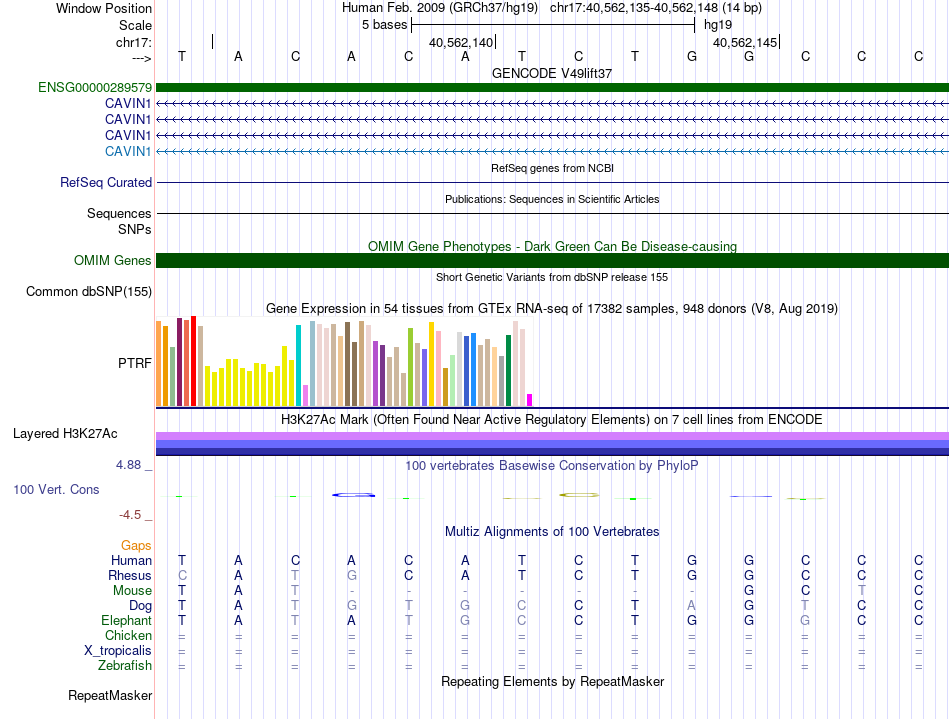Open the PTRF expression label
Viewport: 950px width, 719px height.
pos(135,363)
